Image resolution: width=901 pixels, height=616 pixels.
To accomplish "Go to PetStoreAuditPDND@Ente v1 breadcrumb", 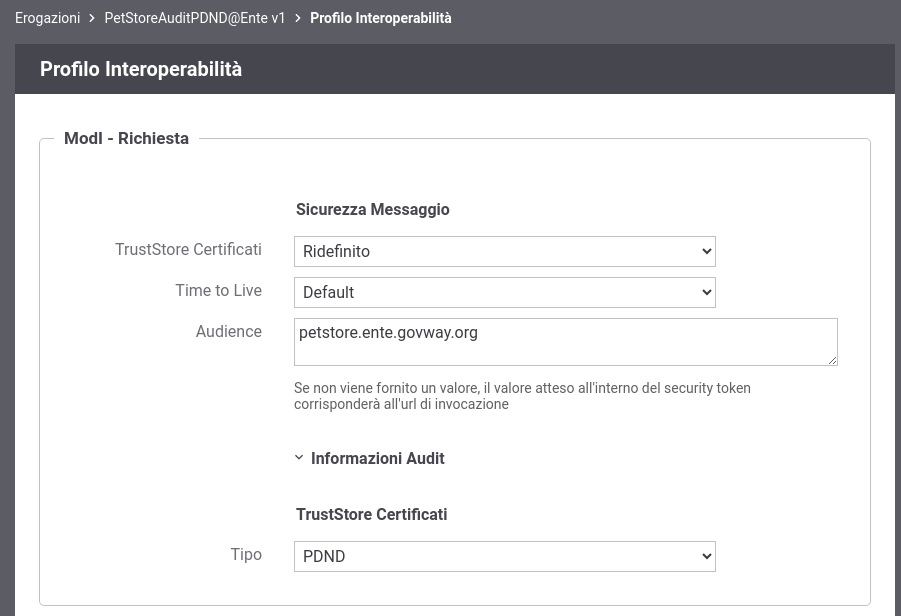I will click(195, 18).
